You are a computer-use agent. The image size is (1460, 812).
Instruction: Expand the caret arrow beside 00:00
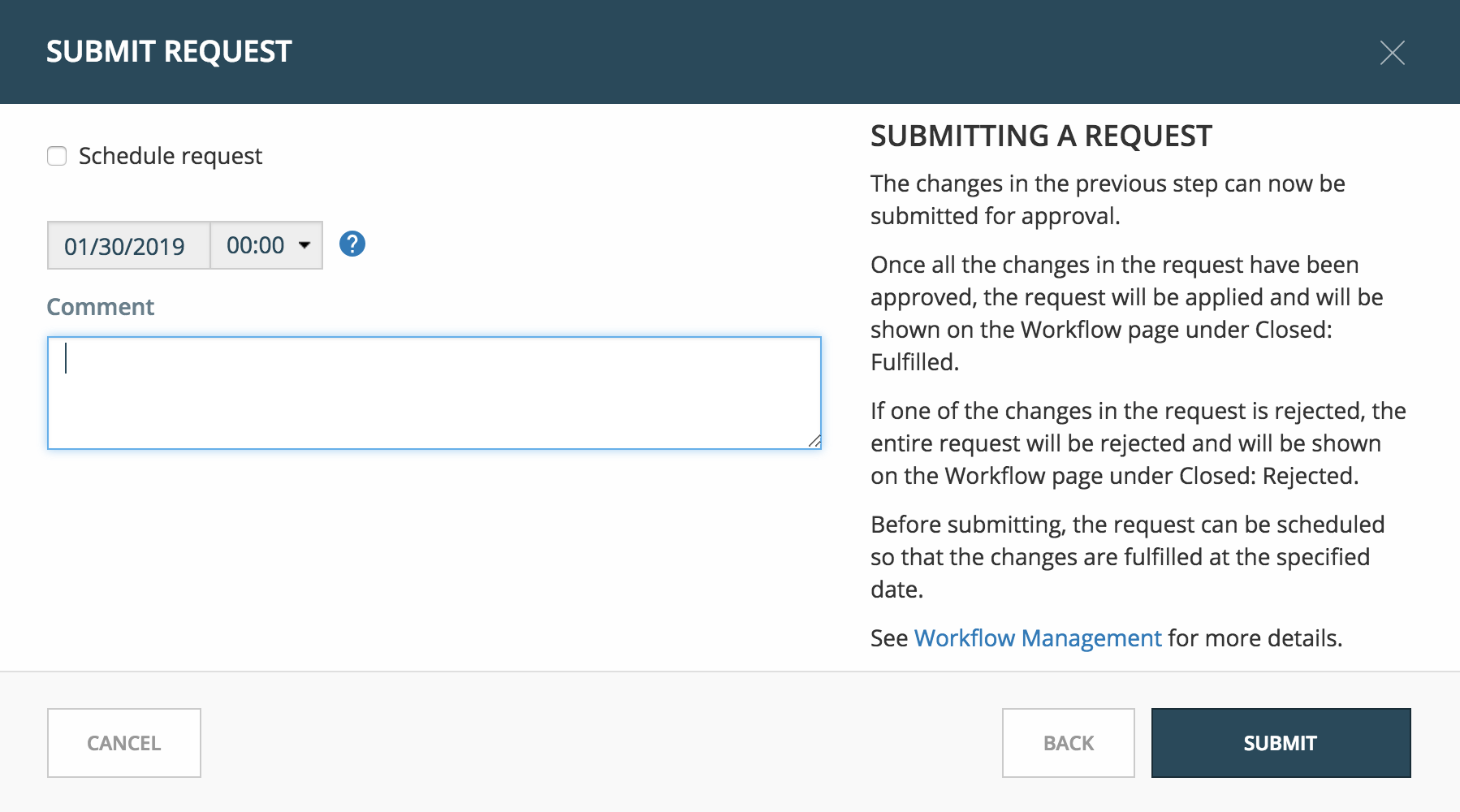tap(305, 245)
